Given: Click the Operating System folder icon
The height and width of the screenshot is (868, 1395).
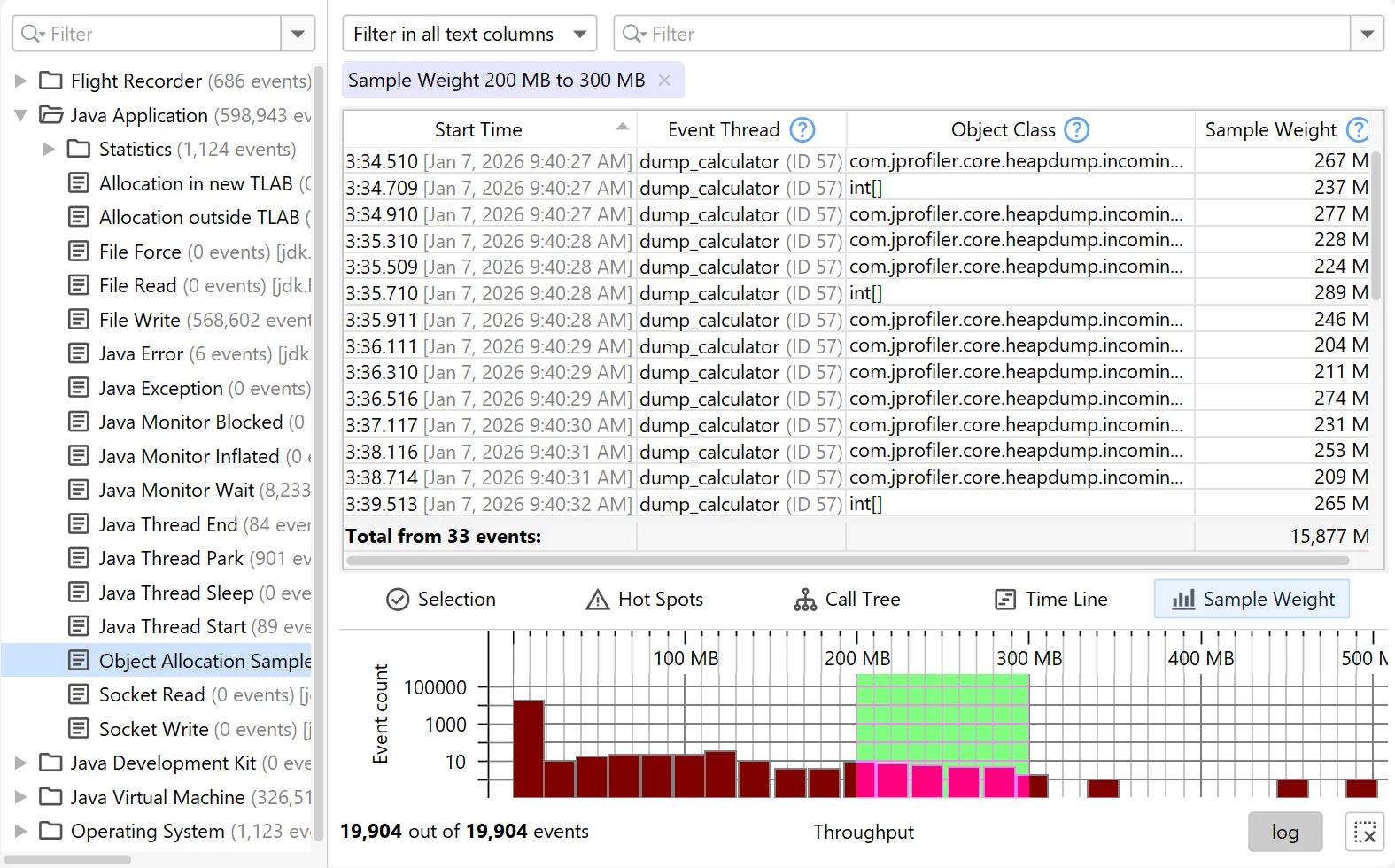Looking at the screenshot, I should (x=51, y=831).
